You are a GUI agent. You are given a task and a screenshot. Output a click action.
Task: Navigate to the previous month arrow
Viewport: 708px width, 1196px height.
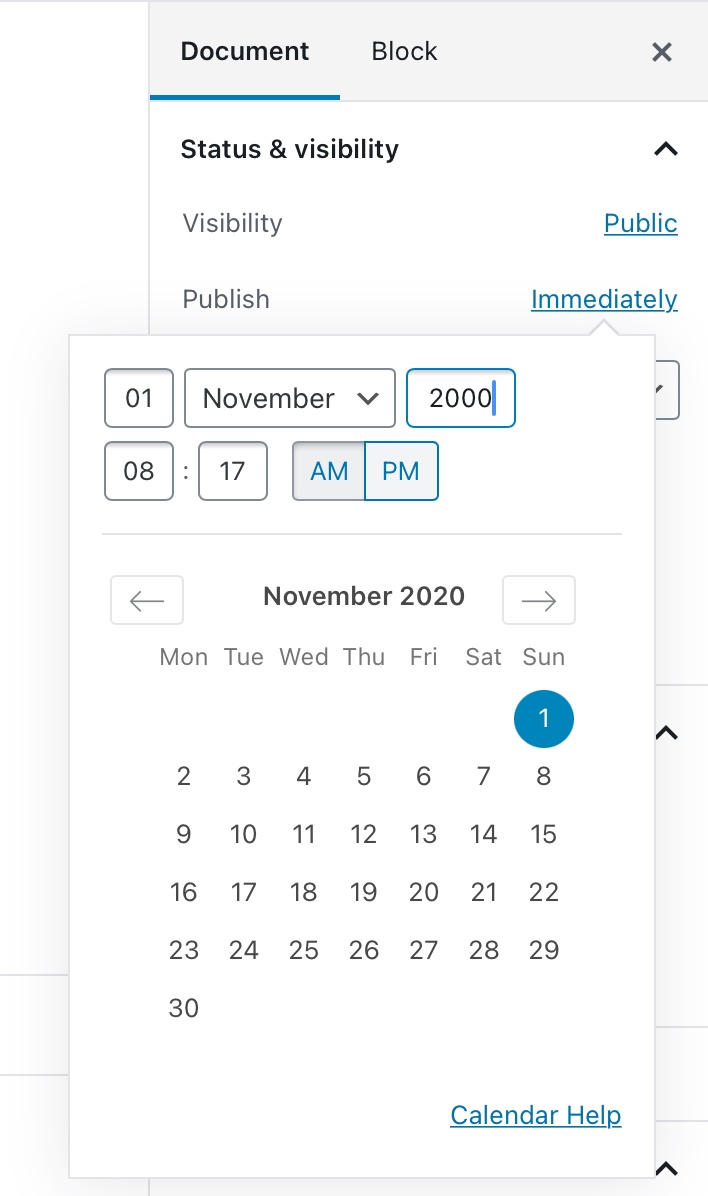click(146, 600)
